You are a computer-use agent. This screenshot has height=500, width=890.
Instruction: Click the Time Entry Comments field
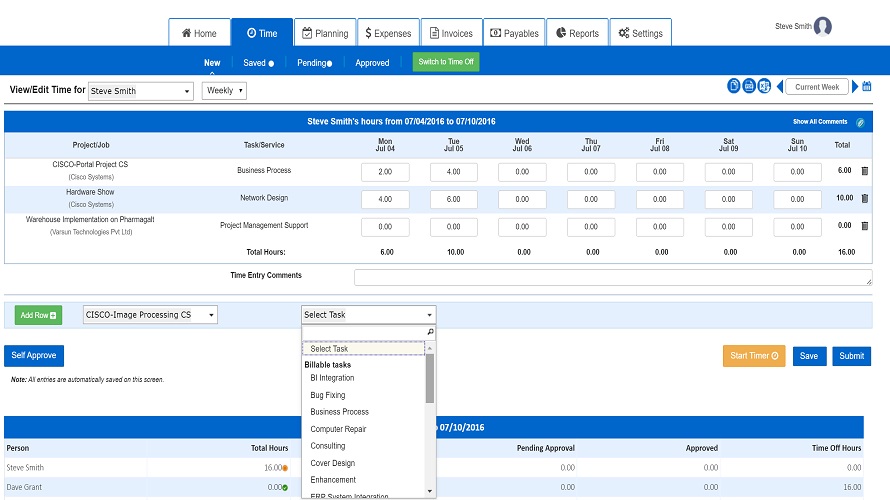coord(612,277)
